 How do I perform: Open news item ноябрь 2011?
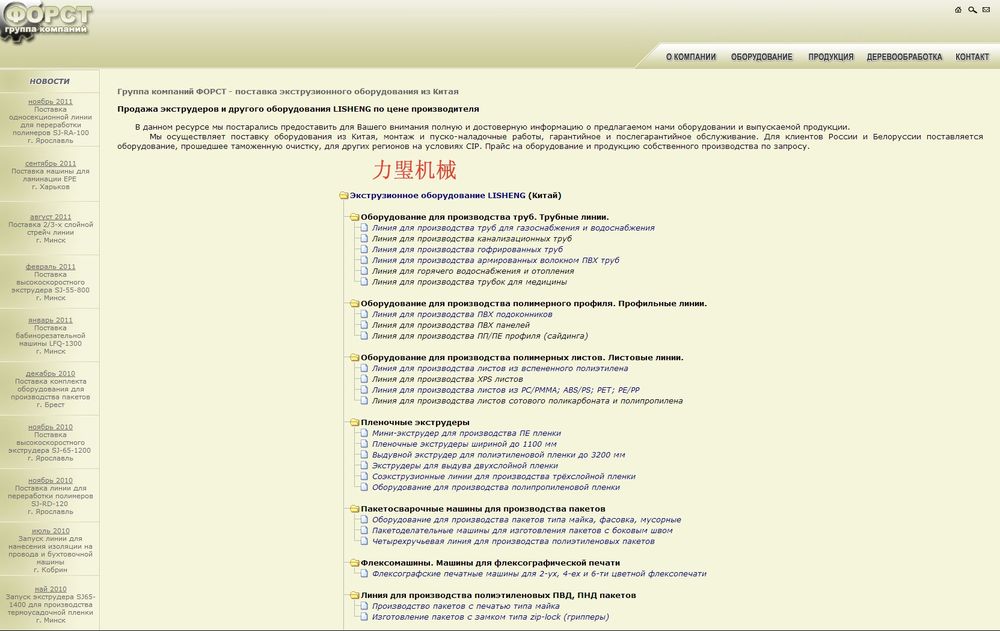point(50,101)
